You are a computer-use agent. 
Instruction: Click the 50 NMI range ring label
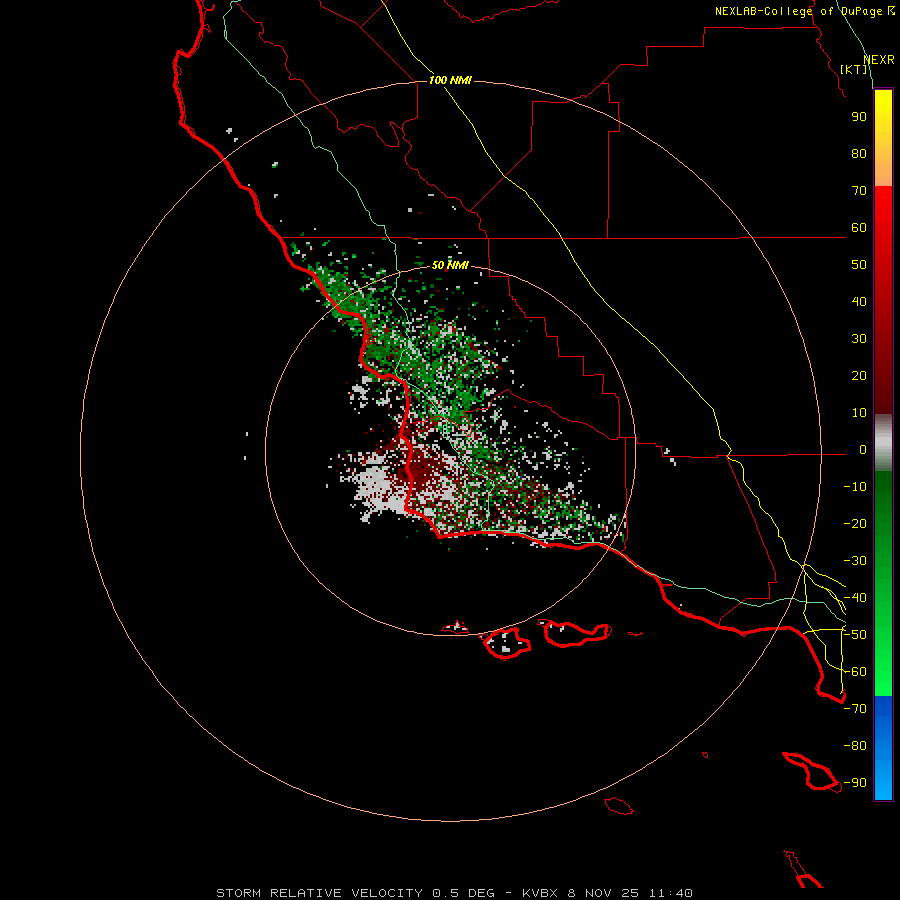(450, 265)
